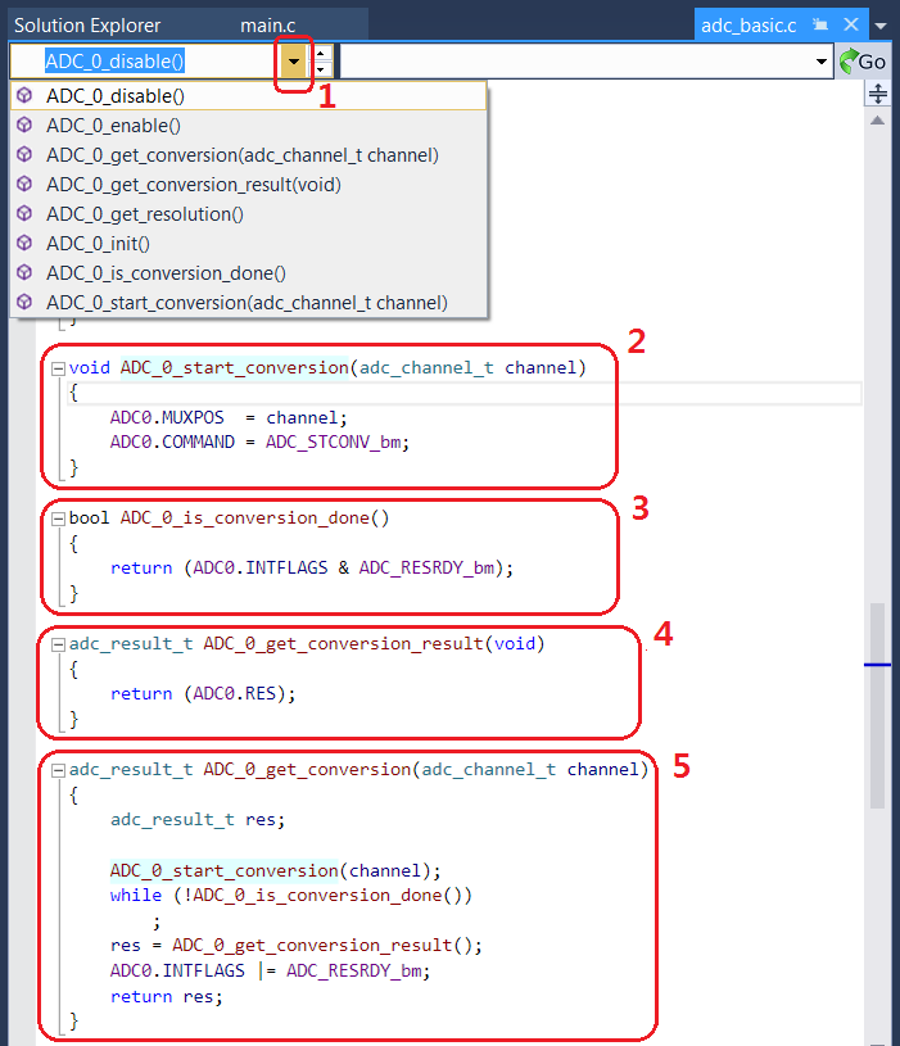This screenshot has height=1046, width=900.
Task: Click the 'adc_result_t res;' declaration
Action: tap(197, 820)
